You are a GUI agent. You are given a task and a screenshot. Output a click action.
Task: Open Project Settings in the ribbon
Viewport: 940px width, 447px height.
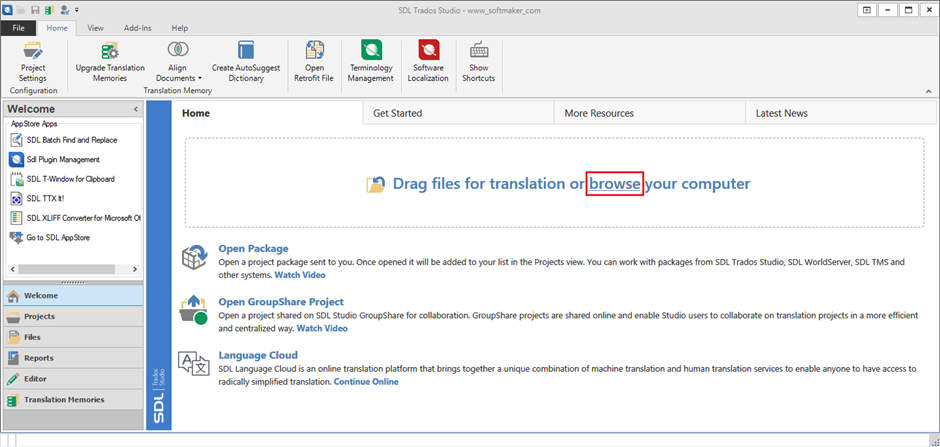32,62
